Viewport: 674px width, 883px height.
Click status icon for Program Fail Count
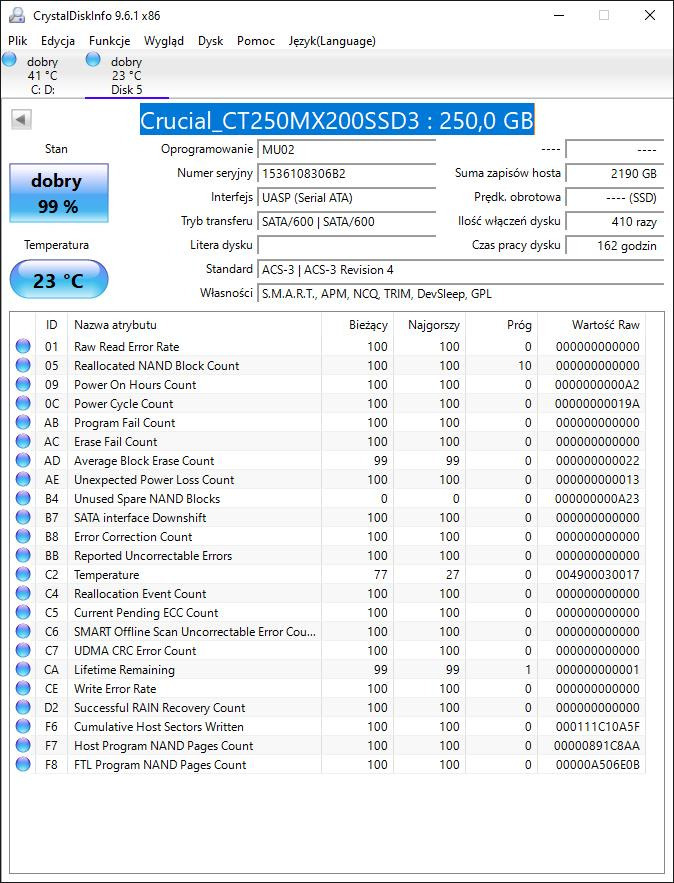point(23,422)
